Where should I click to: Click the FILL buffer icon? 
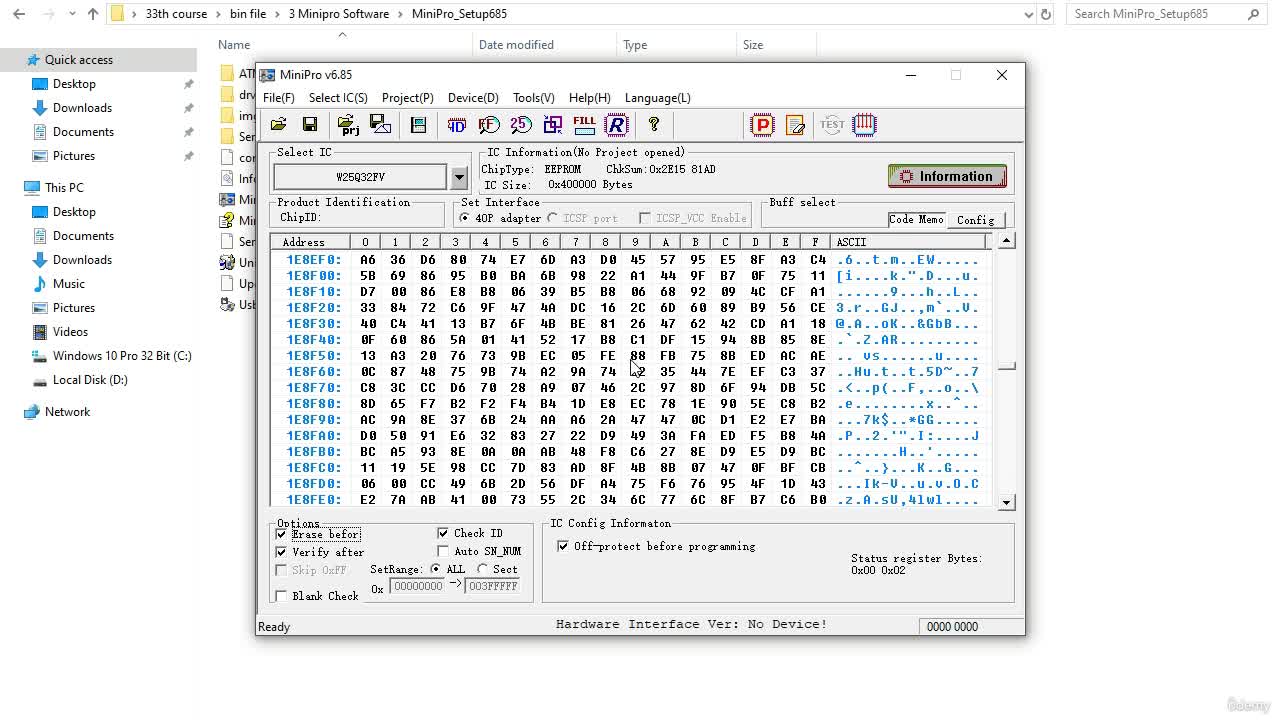(x=584, y=125)
